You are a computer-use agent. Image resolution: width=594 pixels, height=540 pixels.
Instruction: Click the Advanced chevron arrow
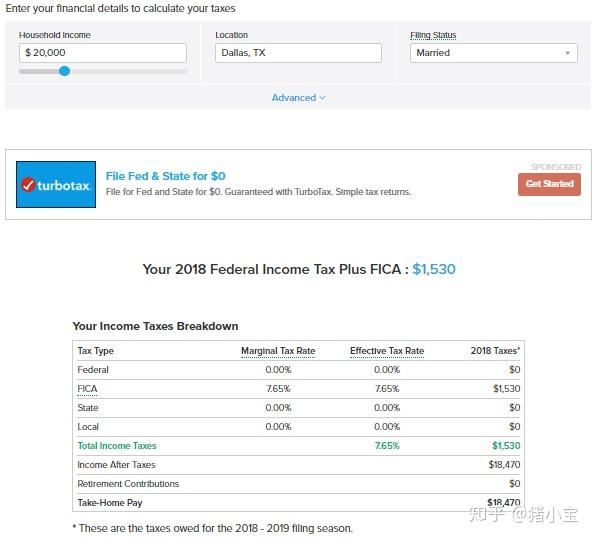coord(322,98)
